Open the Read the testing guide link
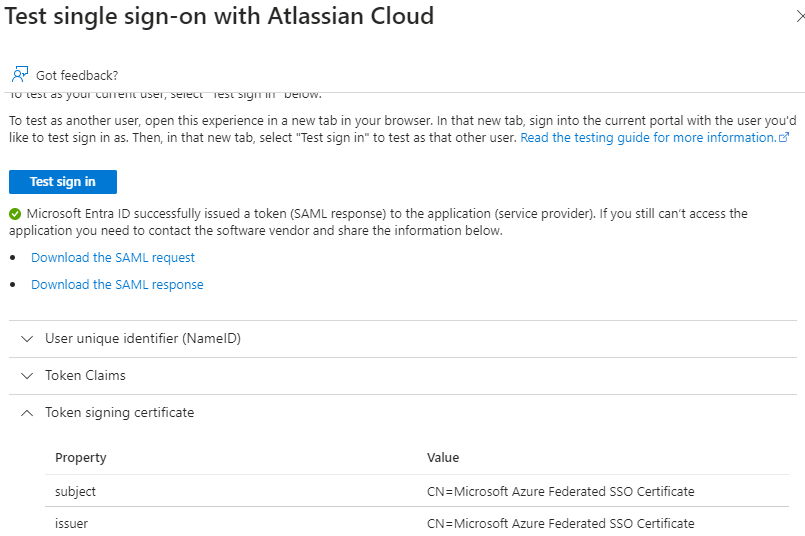This screenshot has width=805, height=536. [648, 138]
